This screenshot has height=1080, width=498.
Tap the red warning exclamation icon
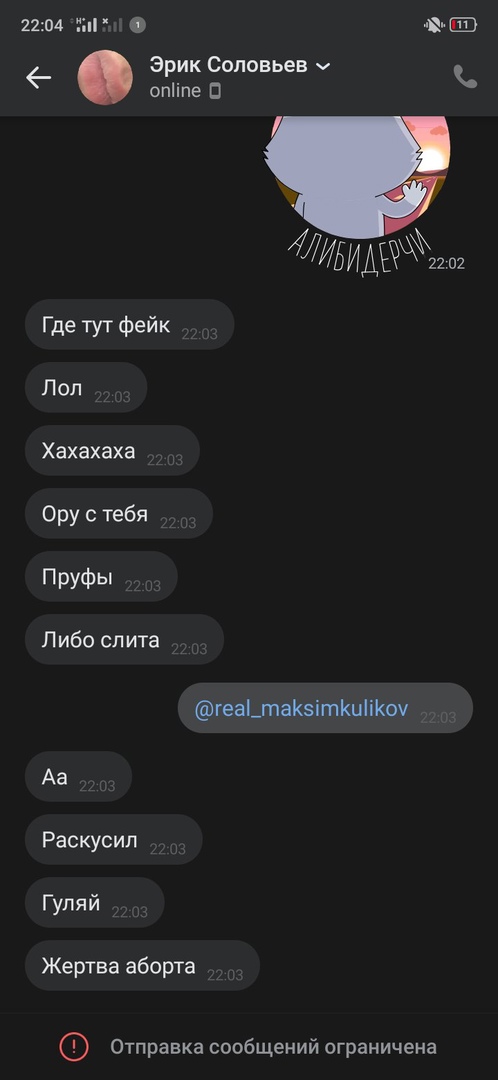click(74, 1047)
